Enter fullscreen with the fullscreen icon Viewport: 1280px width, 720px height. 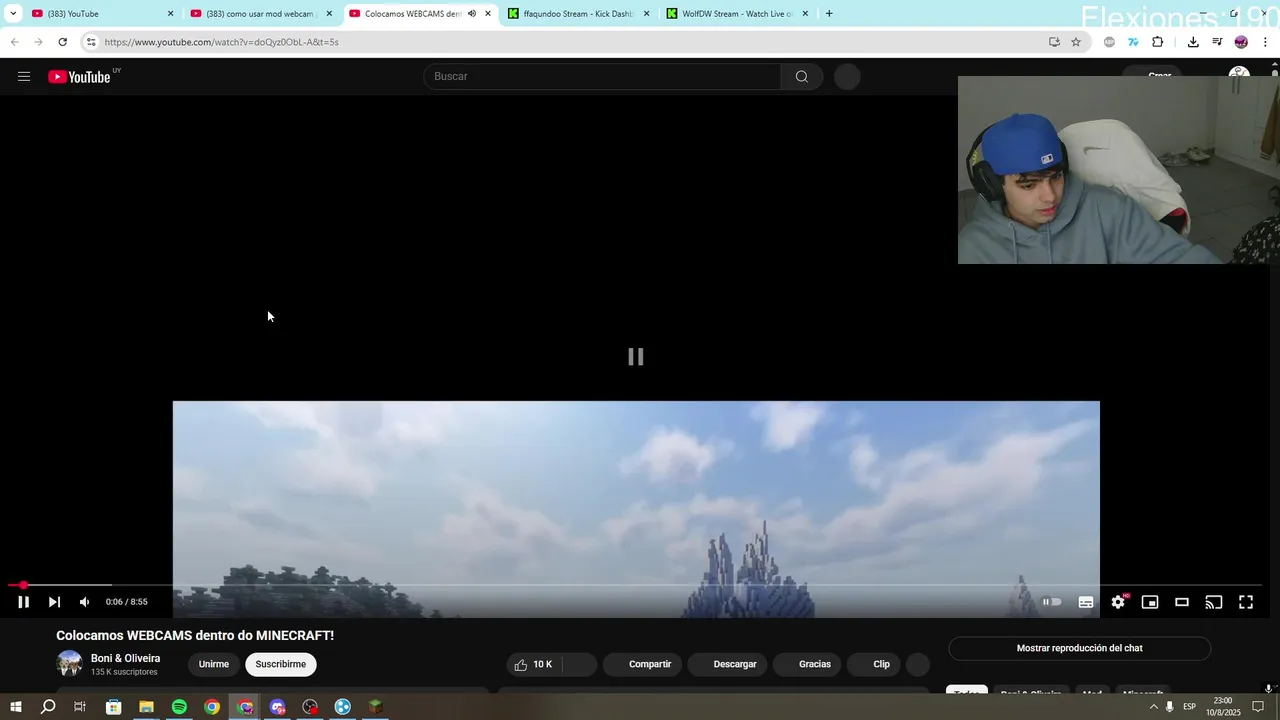tap(1246, 602)
